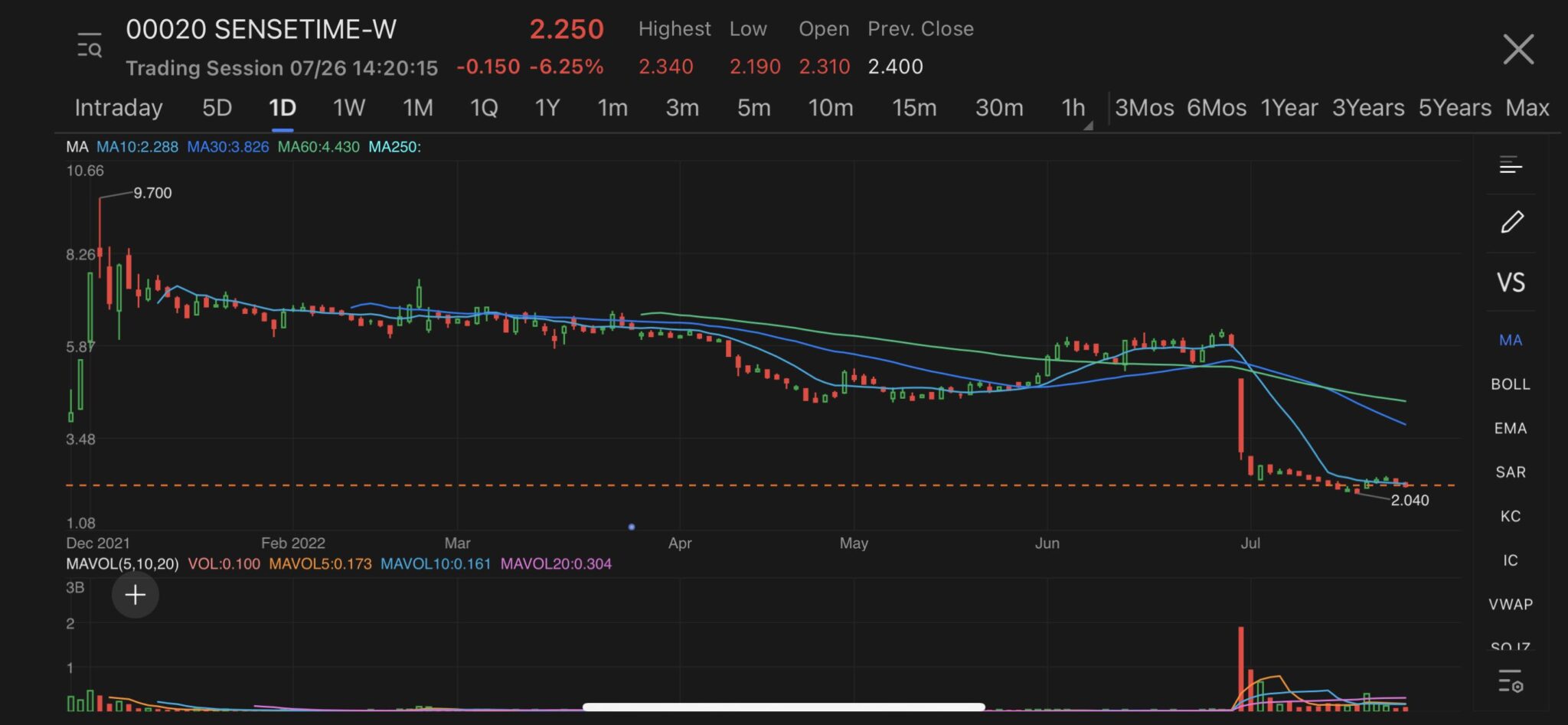Select the 5D period tab

217,108
